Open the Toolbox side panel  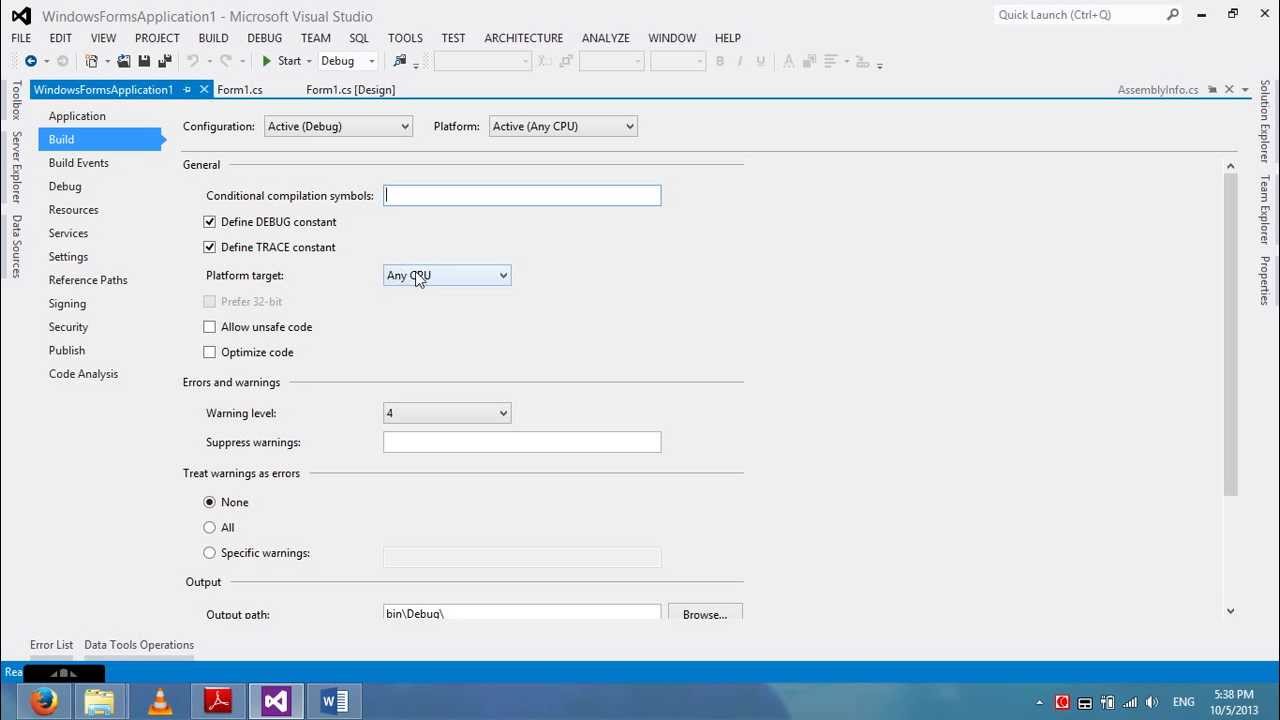(x=16, y=100)
